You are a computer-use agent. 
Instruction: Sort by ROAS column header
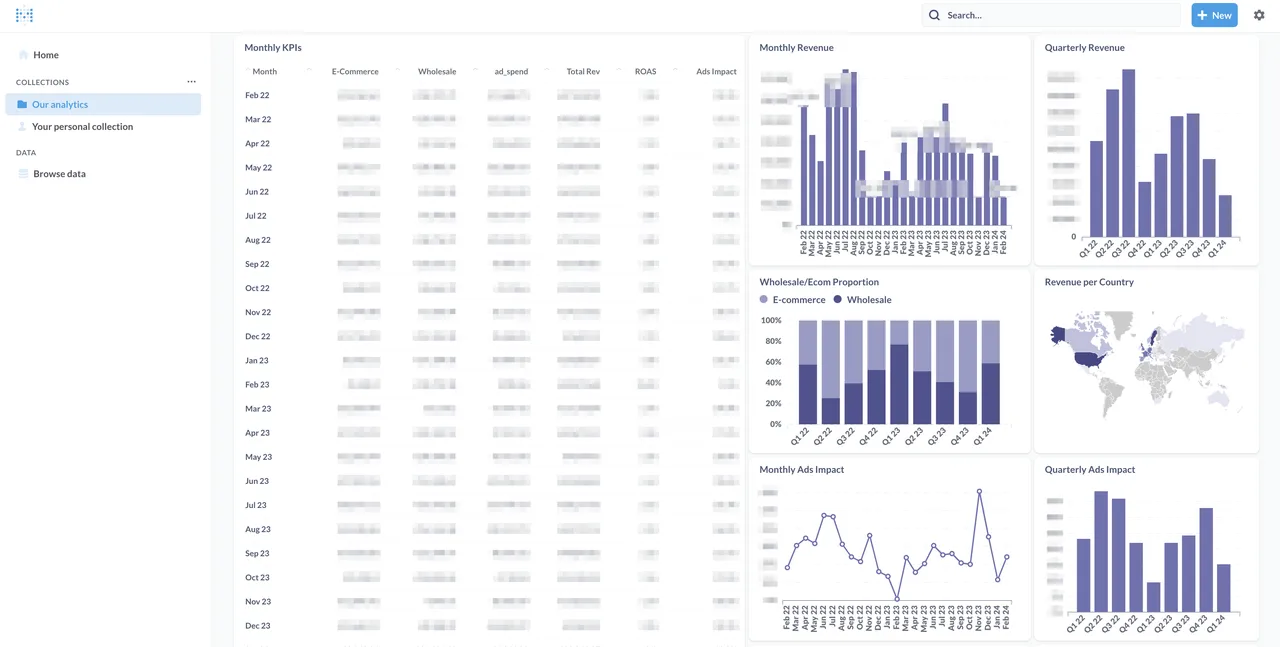645,72
